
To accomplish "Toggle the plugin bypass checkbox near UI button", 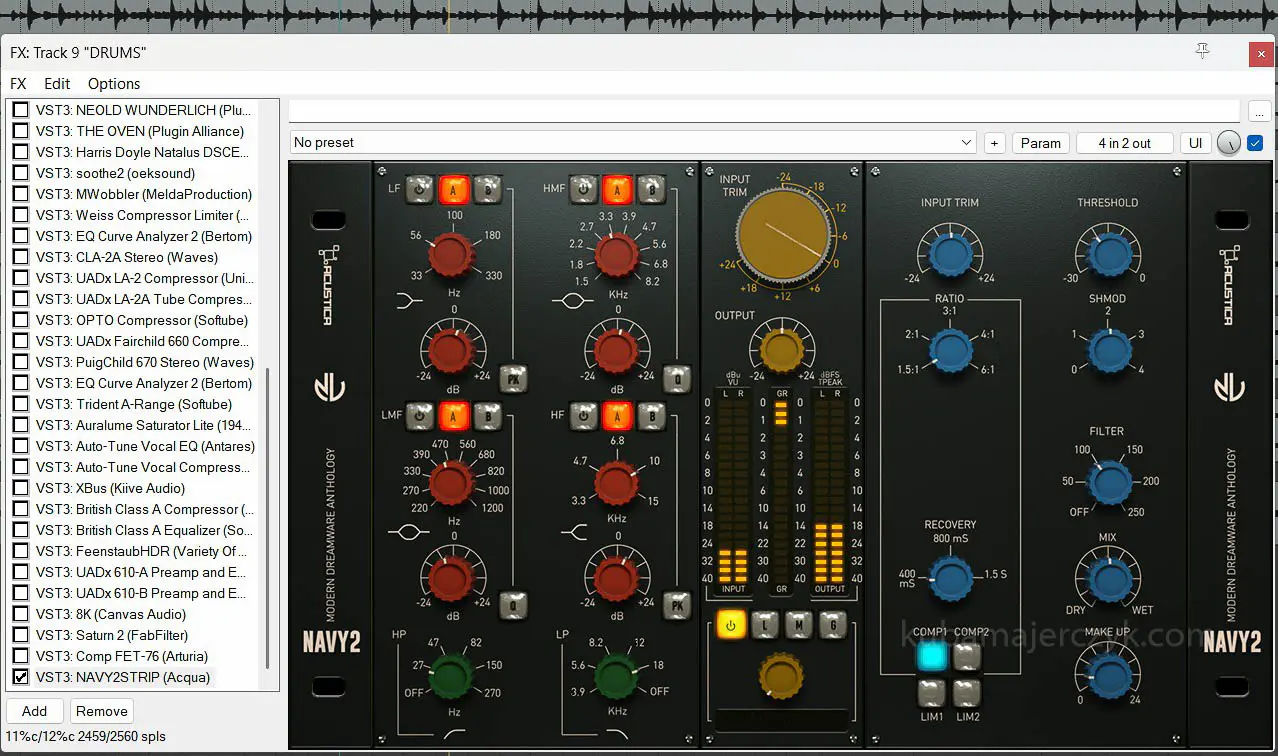I will [1255, 143].
